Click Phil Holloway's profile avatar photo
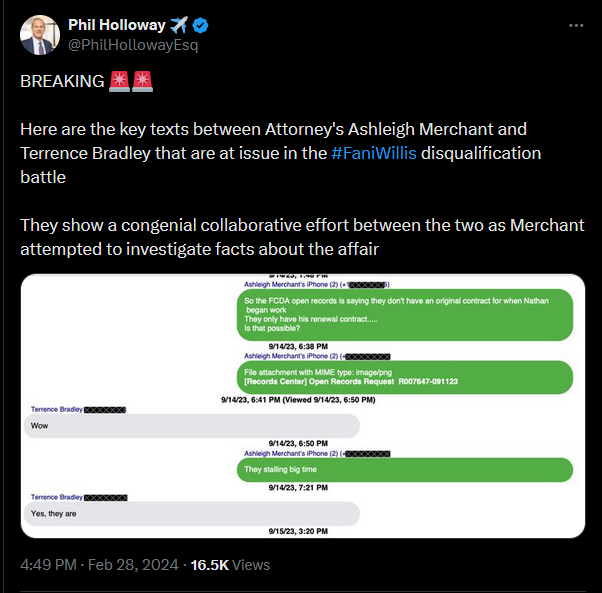602x593 pixels. pos(38,35)
